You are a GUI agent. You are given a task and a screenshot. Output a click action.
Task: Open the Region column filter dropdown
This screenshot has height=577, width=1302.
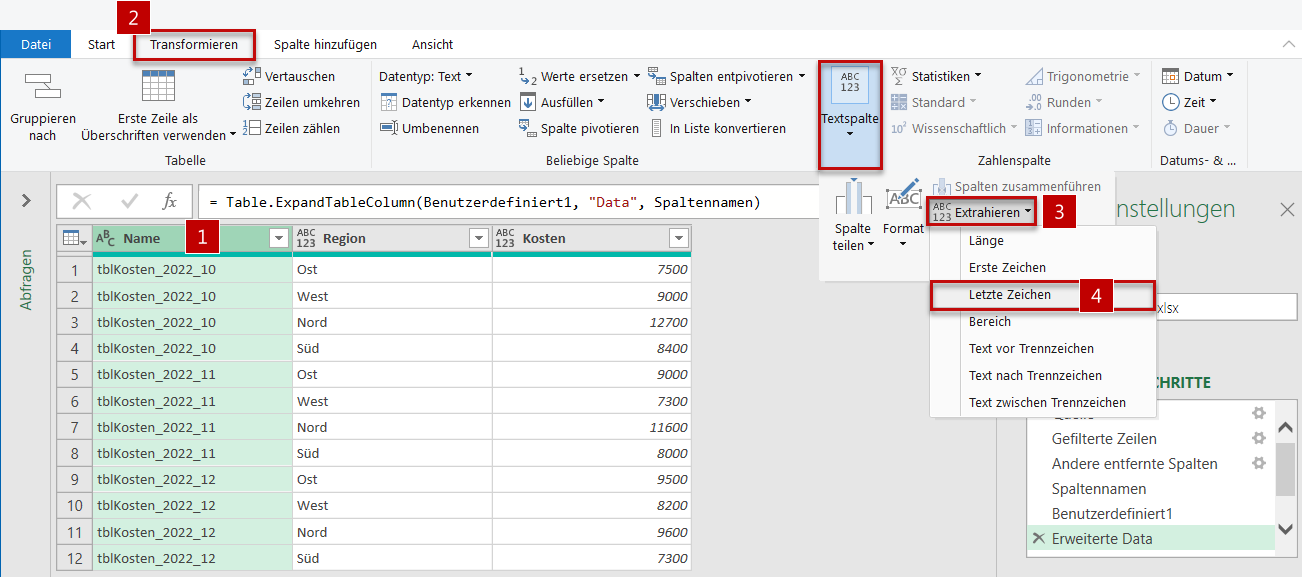pyautogui.click(x=478, y=238)
